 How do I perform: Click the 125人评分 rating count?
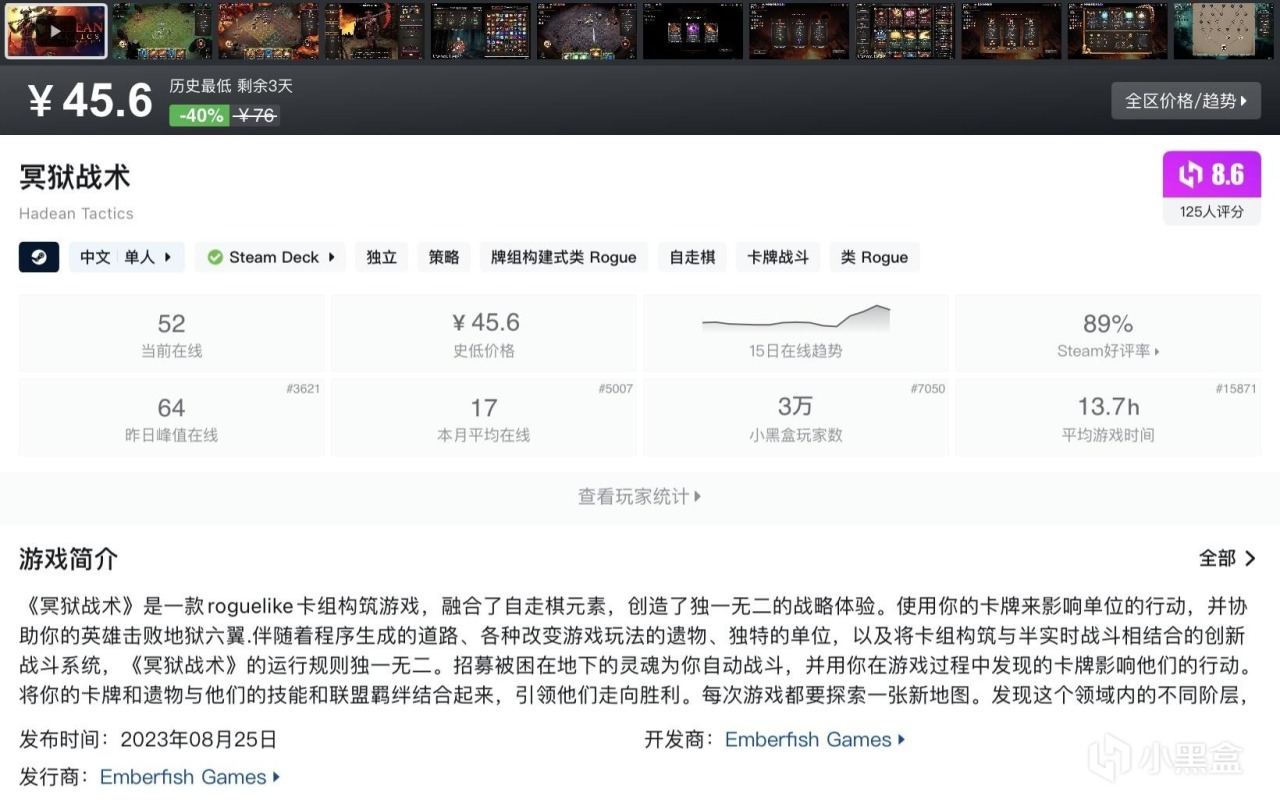1211,211
